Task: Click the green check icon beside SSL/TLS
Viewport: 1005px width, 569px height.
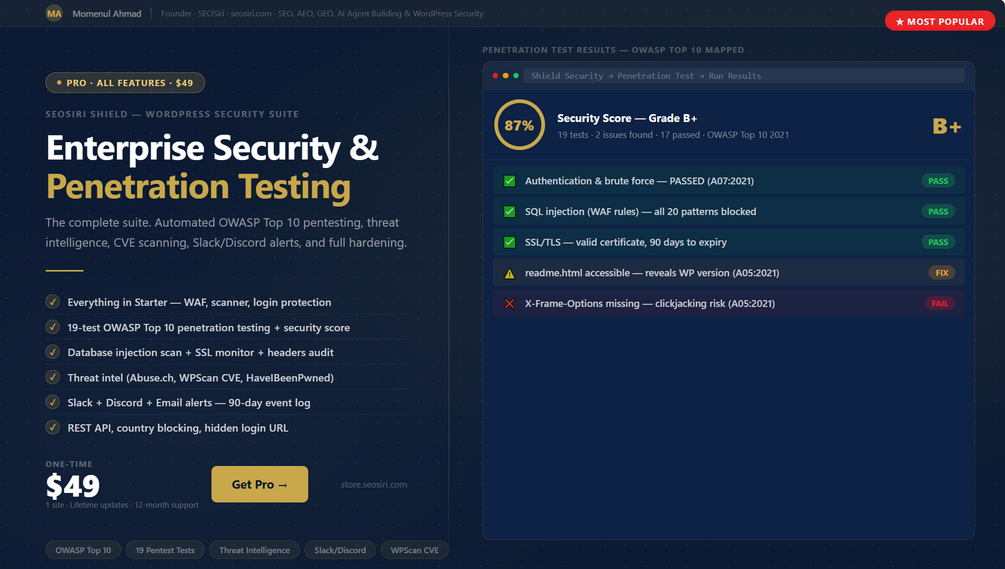Action: tap(509, 242)
